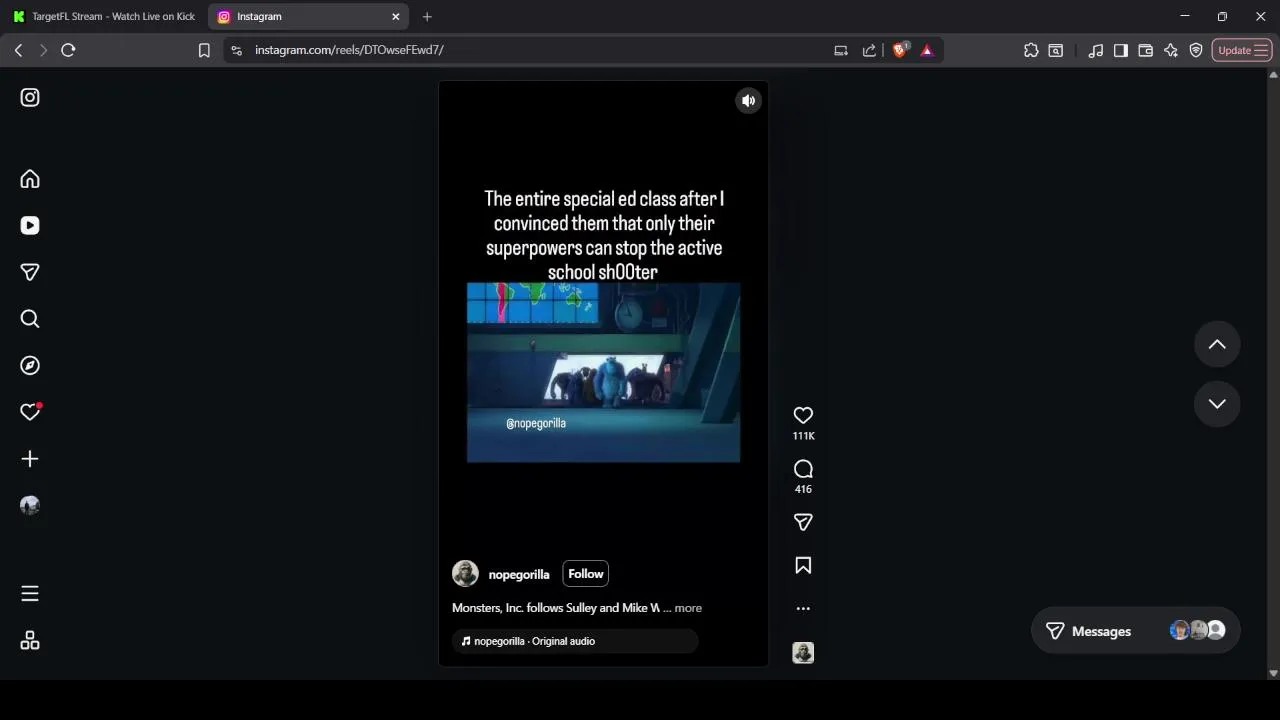Share the reel via paper plane

coord(803,522)
